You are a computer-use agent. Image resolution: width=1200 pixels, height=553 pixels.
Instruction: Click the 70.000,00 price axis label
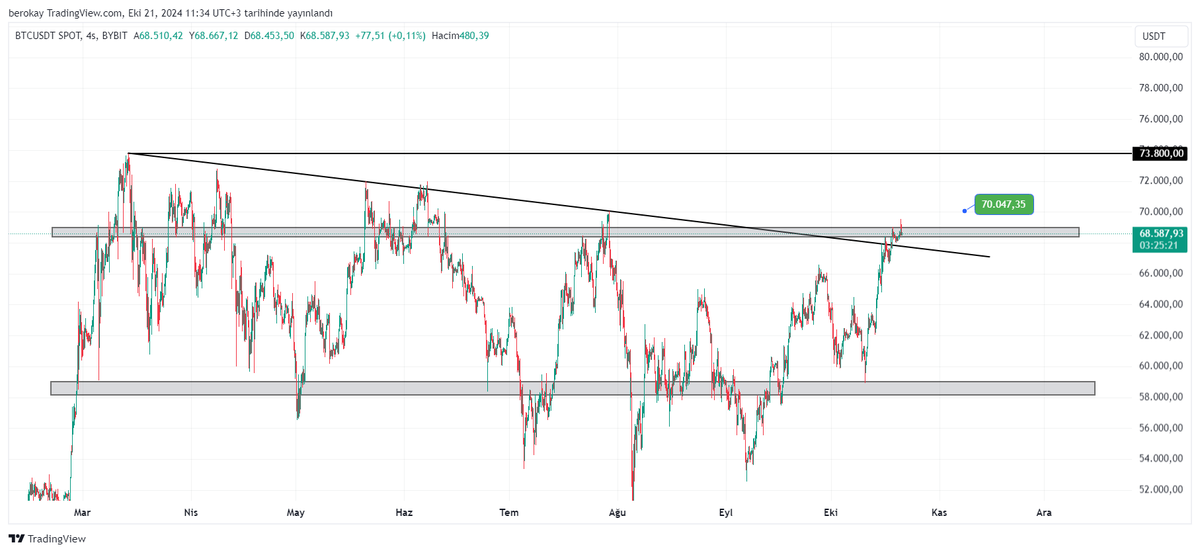click(1161, 212)
